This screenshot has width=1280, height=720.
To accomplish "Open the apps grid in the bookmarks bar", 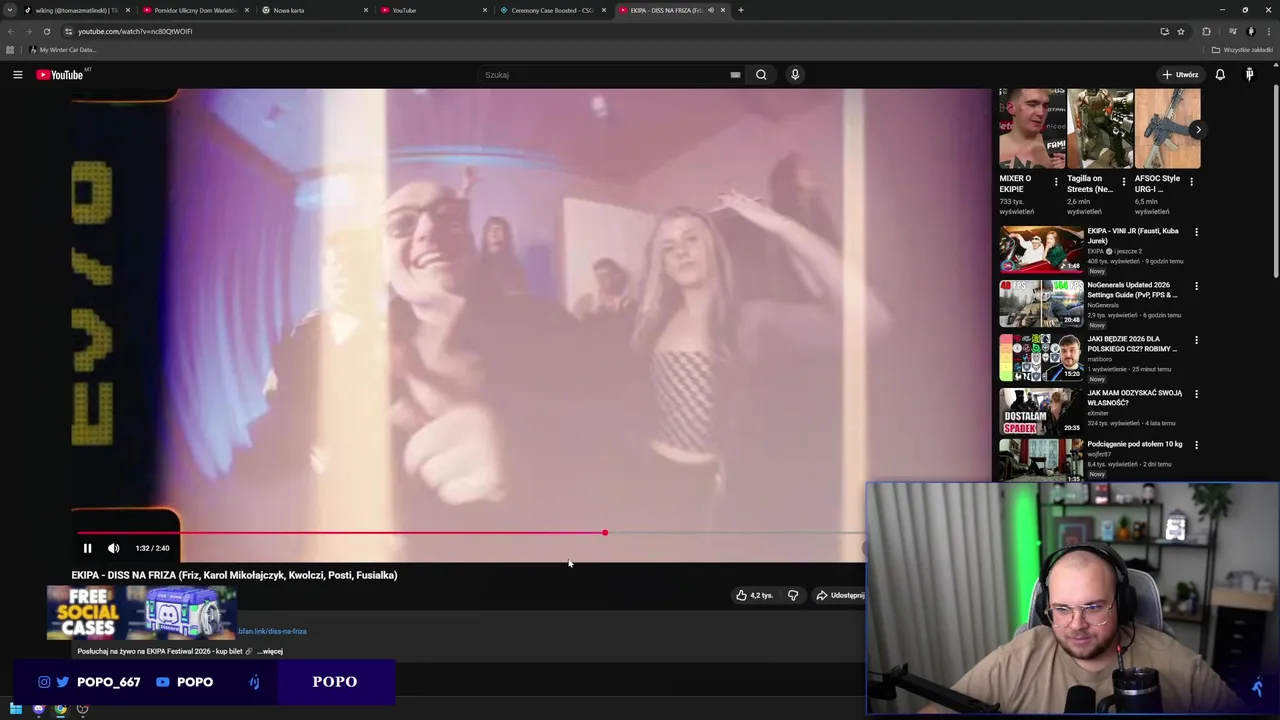I will 10,50.
